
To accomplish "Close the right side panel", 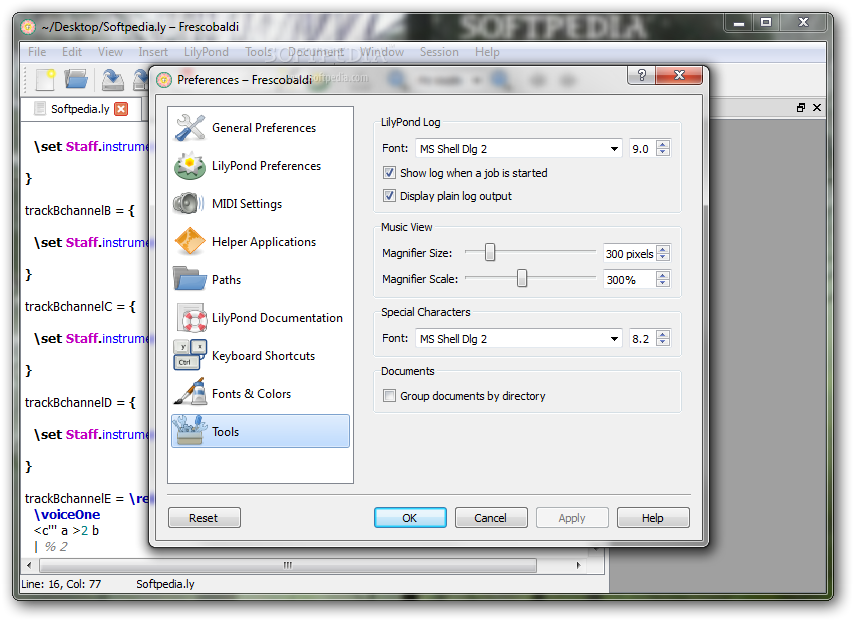I will [x=817, y=108].
